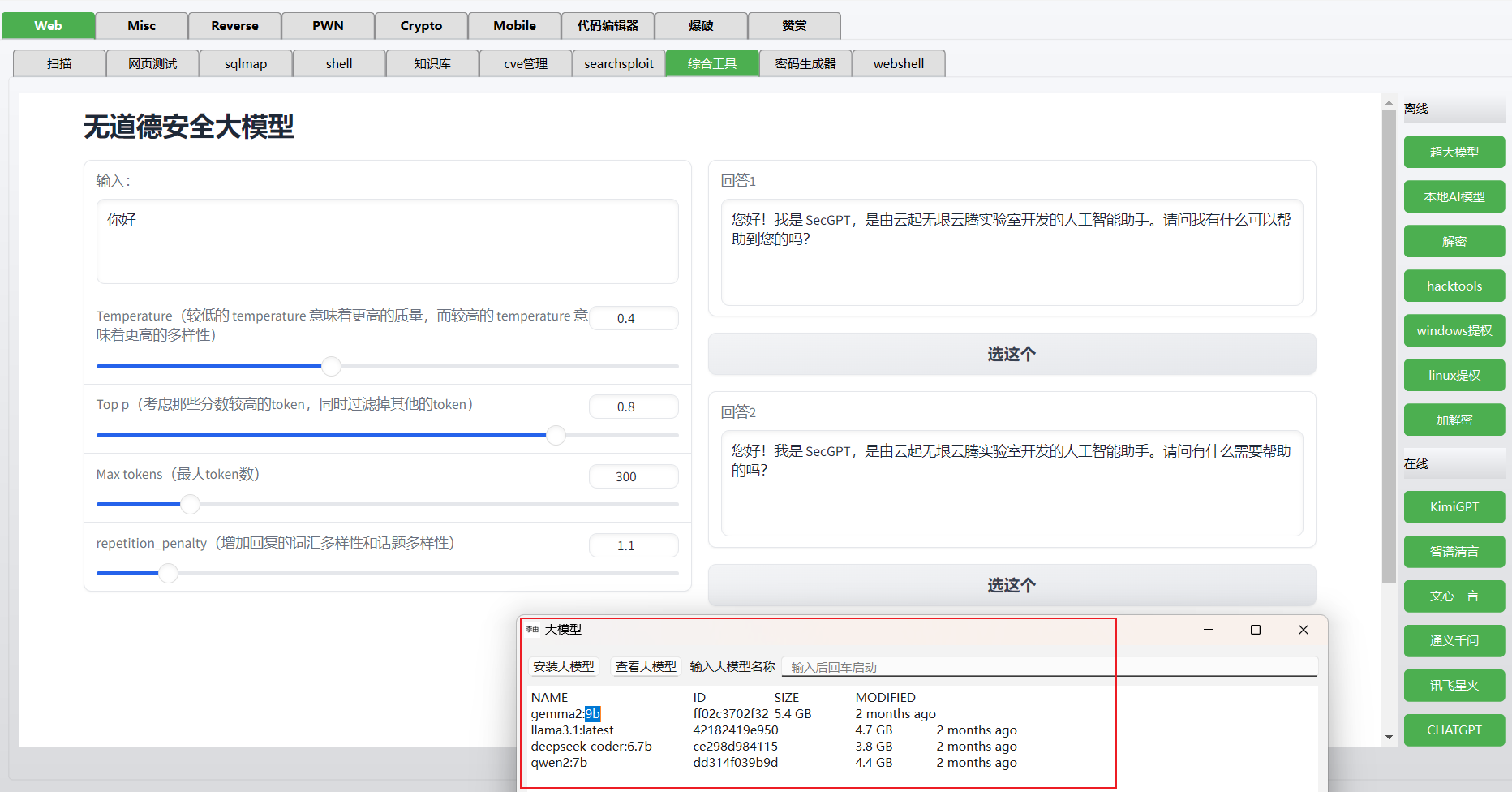Image resolution: width=1512 pixels, height=792 pixels.
Task: Click 查看大模型 in the dialog
Action: [x=645, y=666]
